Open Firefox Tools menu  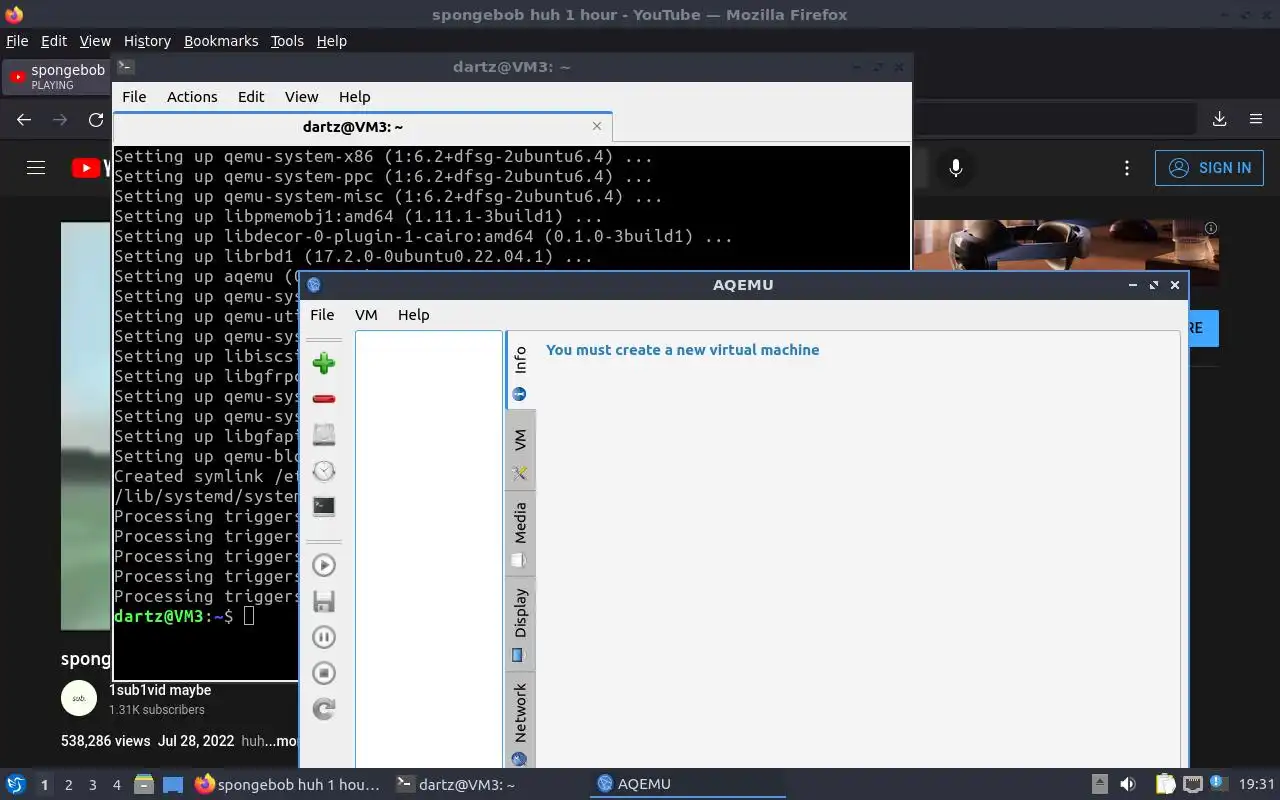[287, 41]
